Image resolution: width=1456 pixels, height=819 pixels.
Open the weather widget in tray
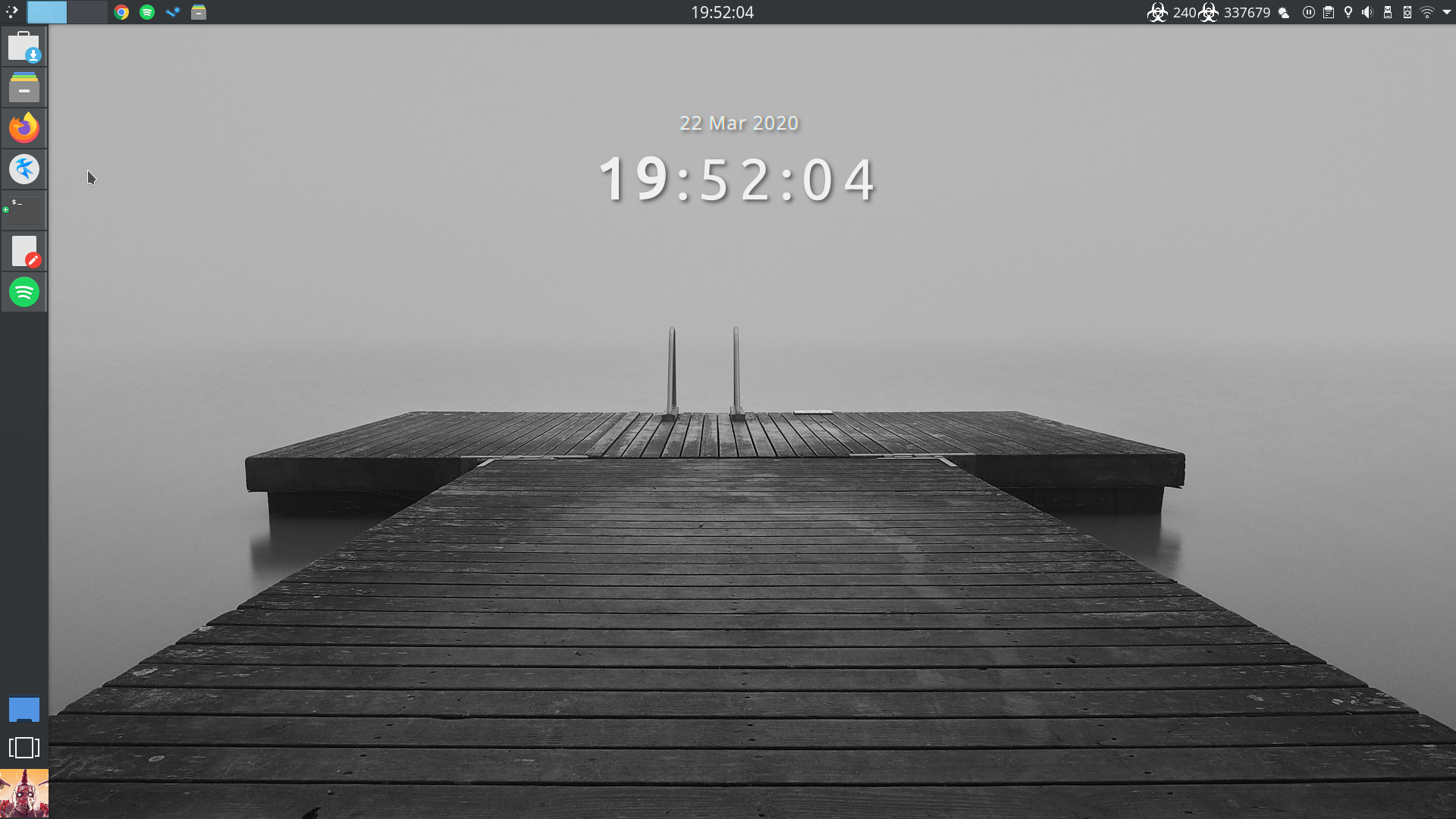(x=1284, y=12)
